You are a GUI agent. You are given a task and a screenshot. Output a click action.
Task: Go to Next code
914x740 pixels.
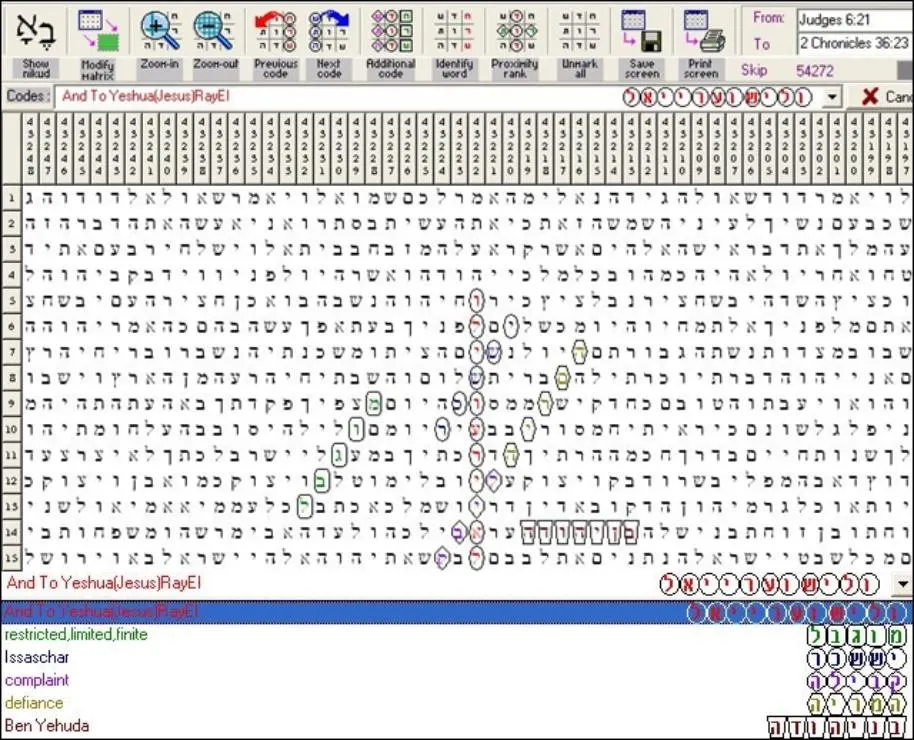tap(328, 43)
